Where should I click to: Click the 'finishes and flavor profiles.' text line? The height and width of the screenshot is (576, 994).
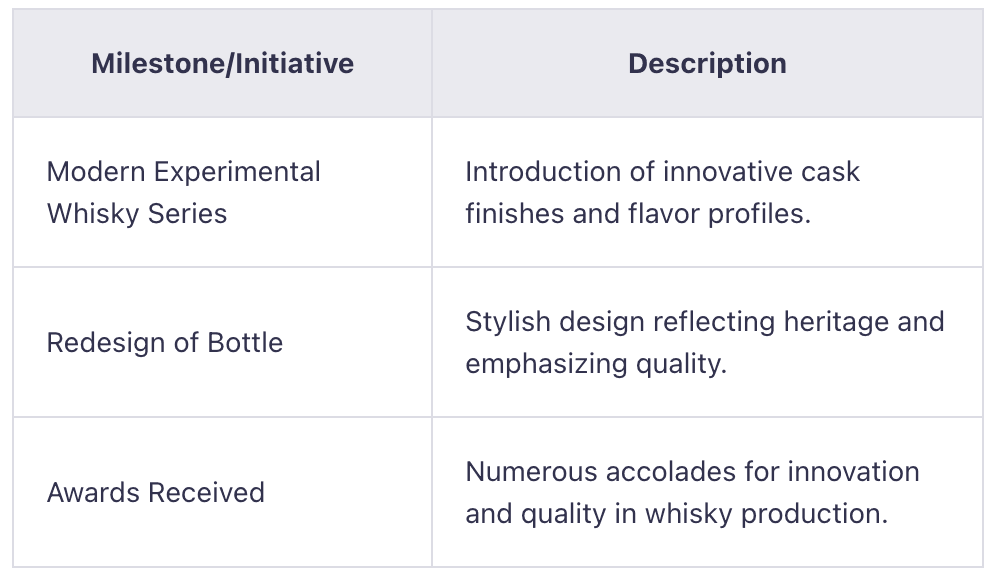click(x=638, y=213)
